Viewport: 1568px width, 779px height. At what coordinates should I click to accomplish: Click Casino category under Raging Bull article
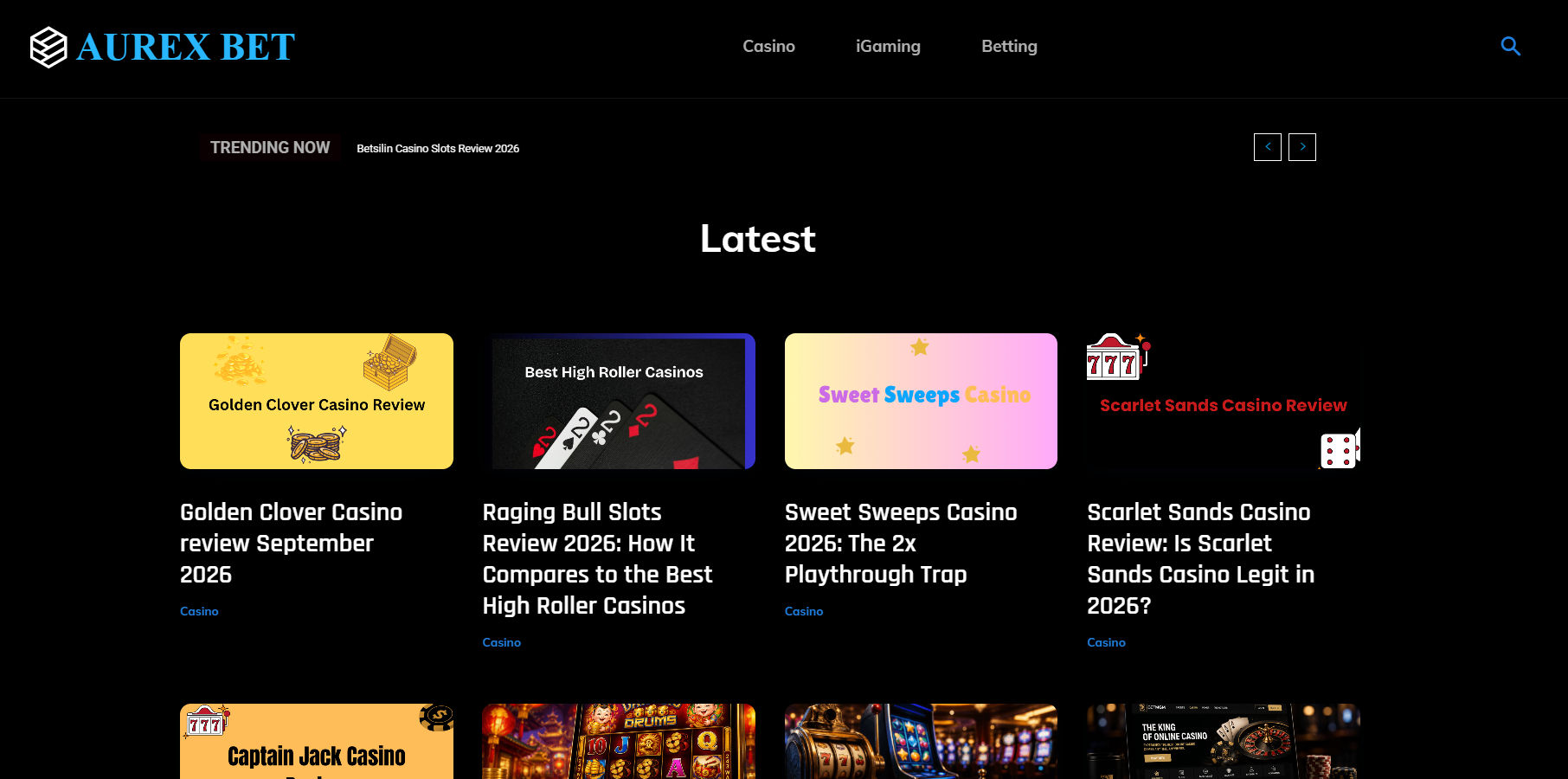(x=502, y=642)
